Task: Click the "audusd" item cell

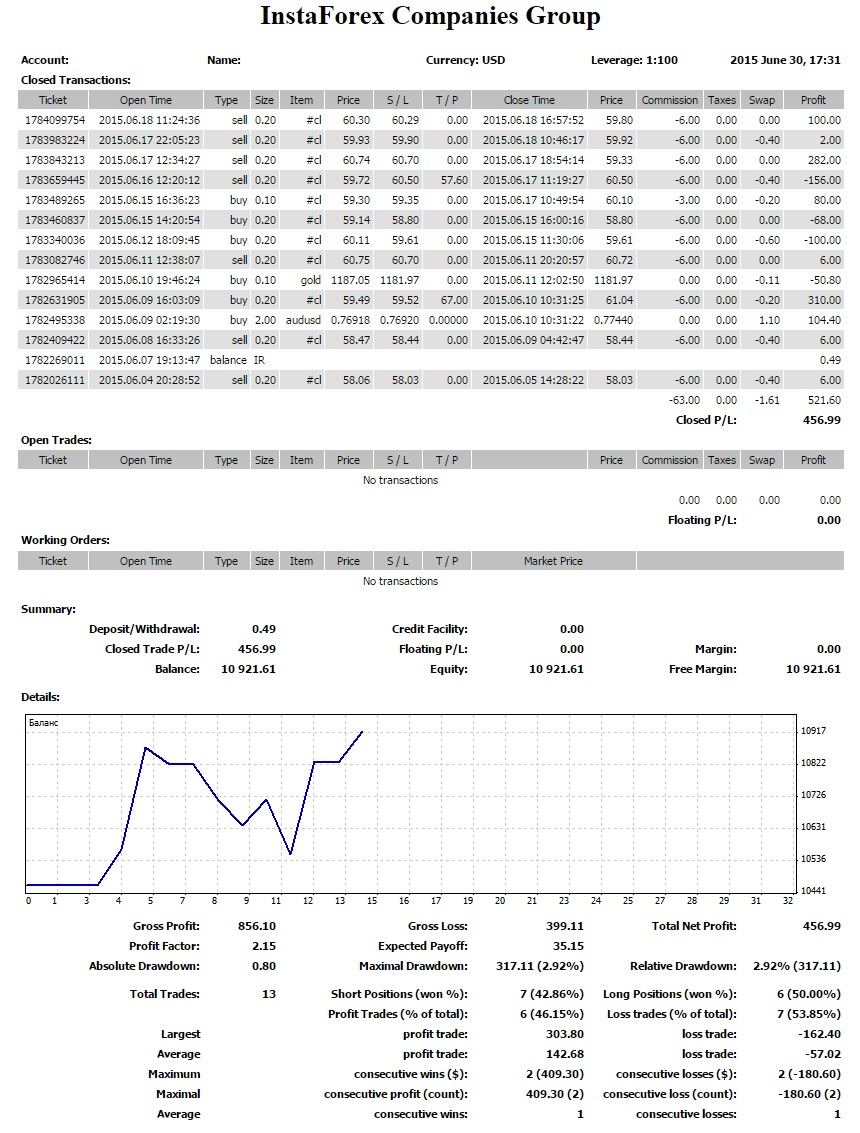Action: coord(304,320)
